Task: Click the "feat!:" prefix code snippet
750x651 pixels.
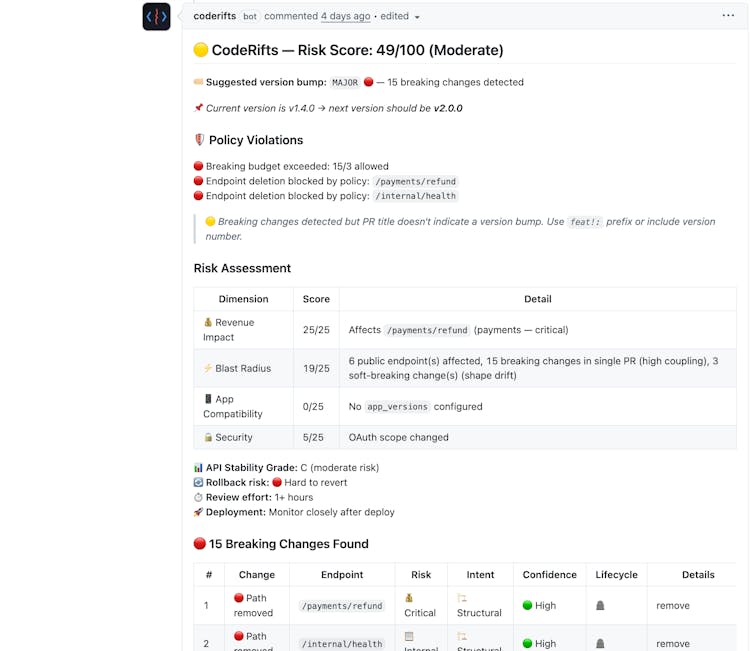Action: click(x=585, y=222)
